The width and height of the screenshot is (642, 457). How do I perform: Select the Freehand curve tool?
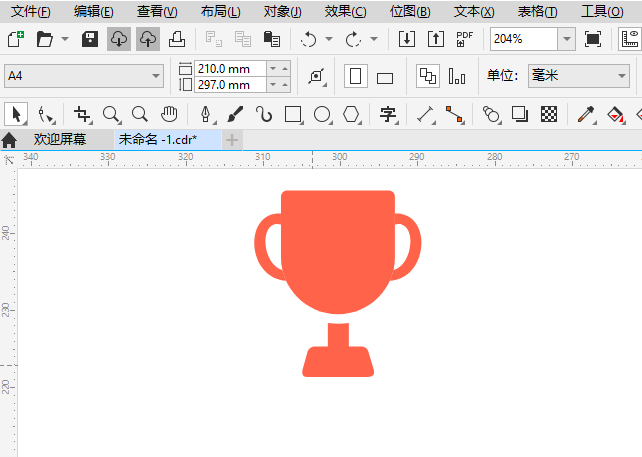tap(264, 114)
